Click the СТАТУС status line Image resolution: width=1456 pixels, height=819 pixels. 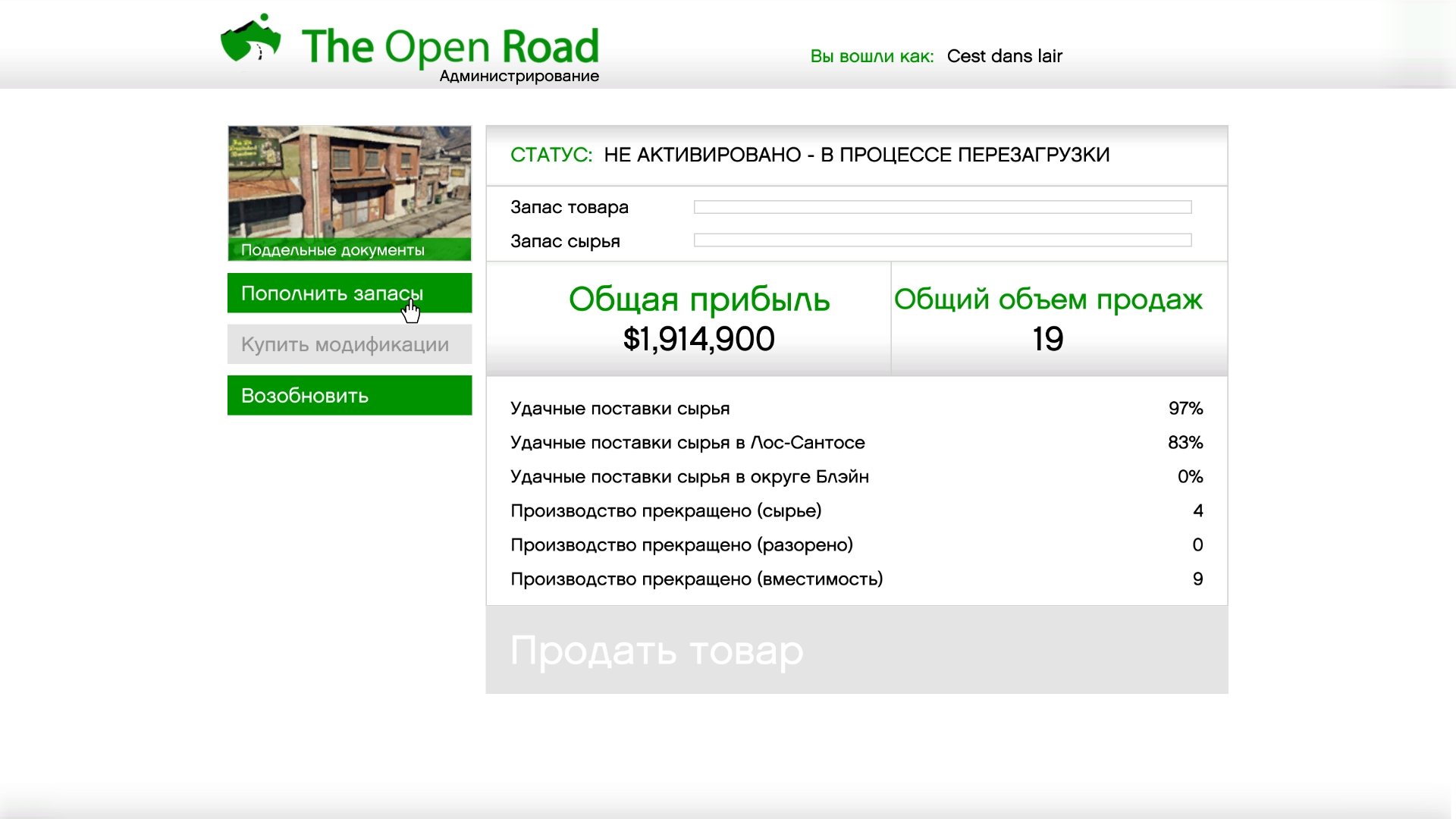coord(810,155)
